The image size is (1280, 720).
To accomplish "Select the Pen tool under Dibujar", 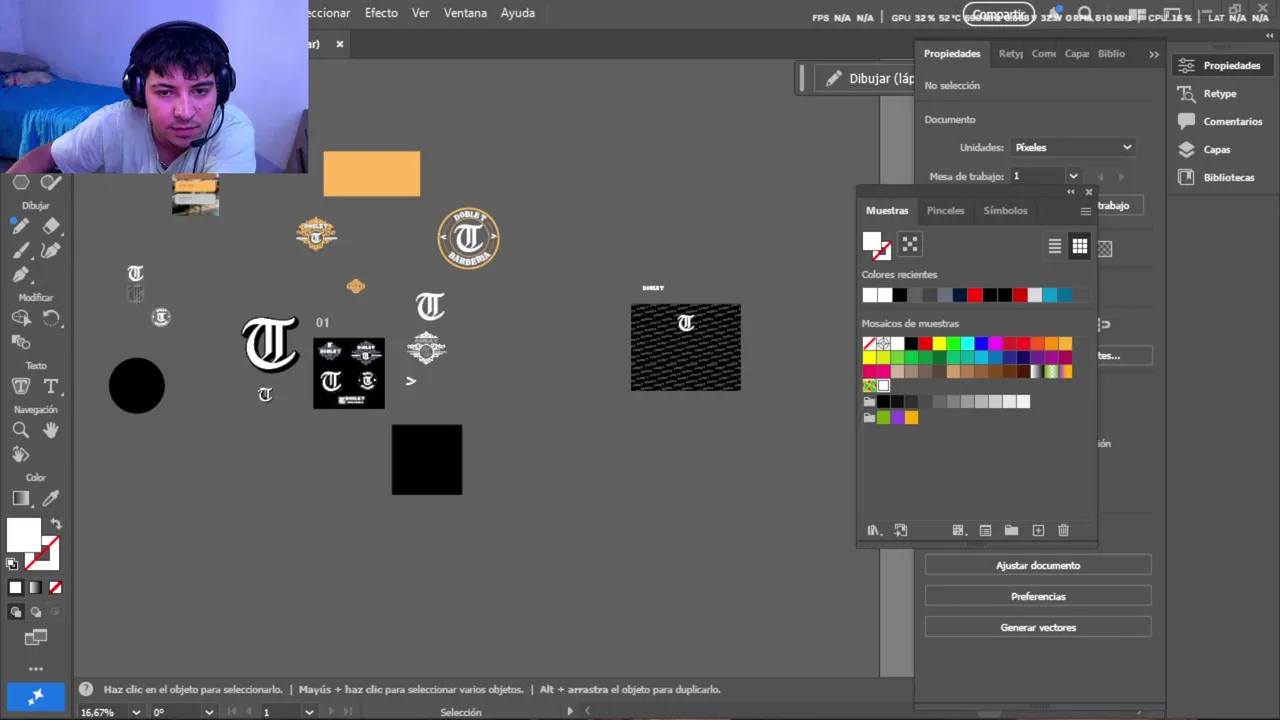I will [x=20, y=274].
